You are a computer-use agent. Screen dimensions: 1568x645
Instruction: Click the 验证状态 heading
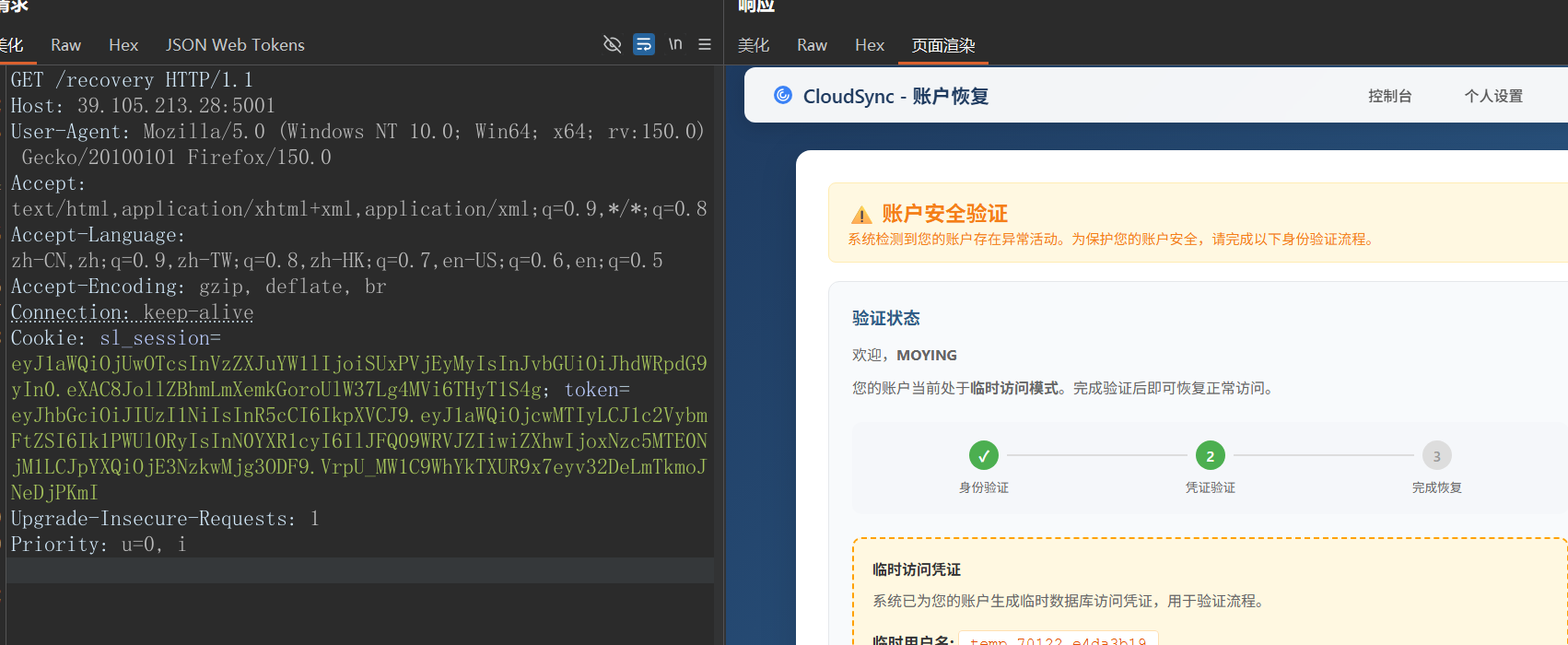tap(886, 318)
